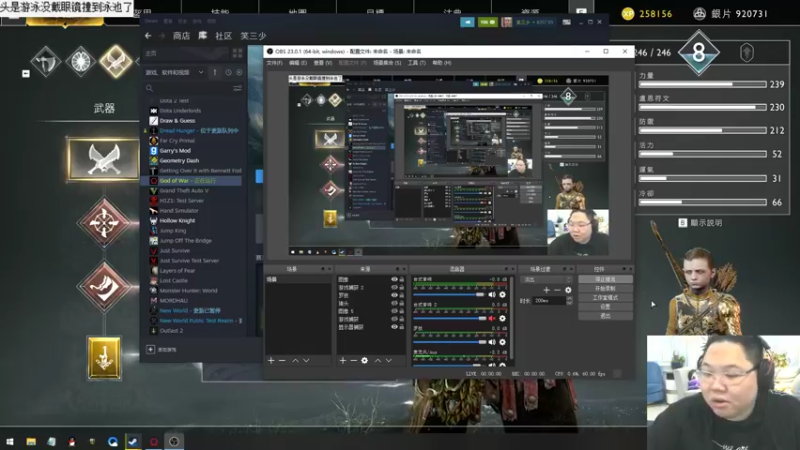Select the crossed axes weapon slot
The image size is (800, 450).
[104, 159]
